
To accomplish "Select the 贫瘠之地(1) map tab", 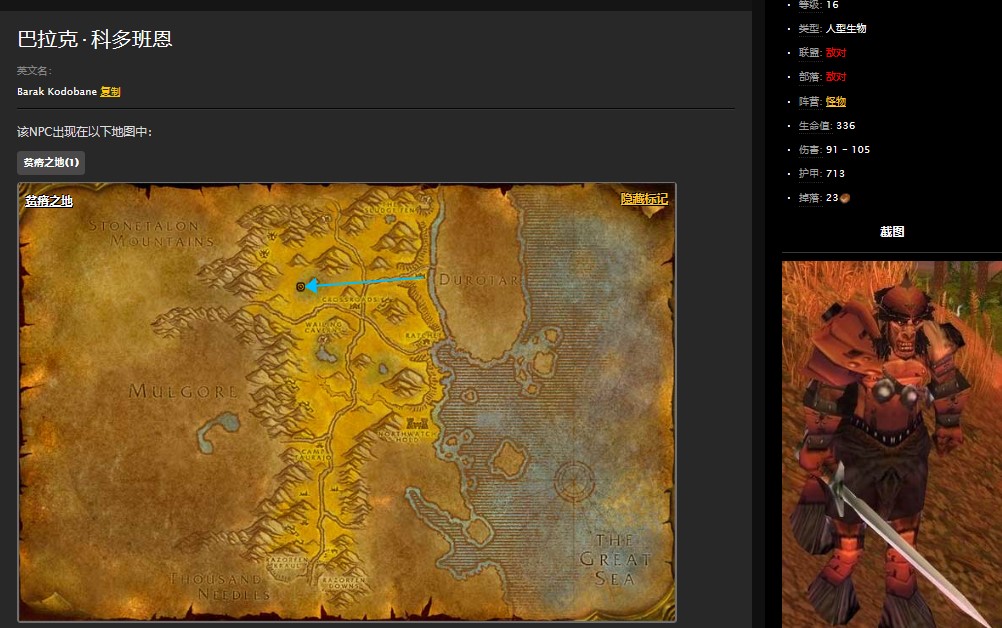I will pos(51,162).
